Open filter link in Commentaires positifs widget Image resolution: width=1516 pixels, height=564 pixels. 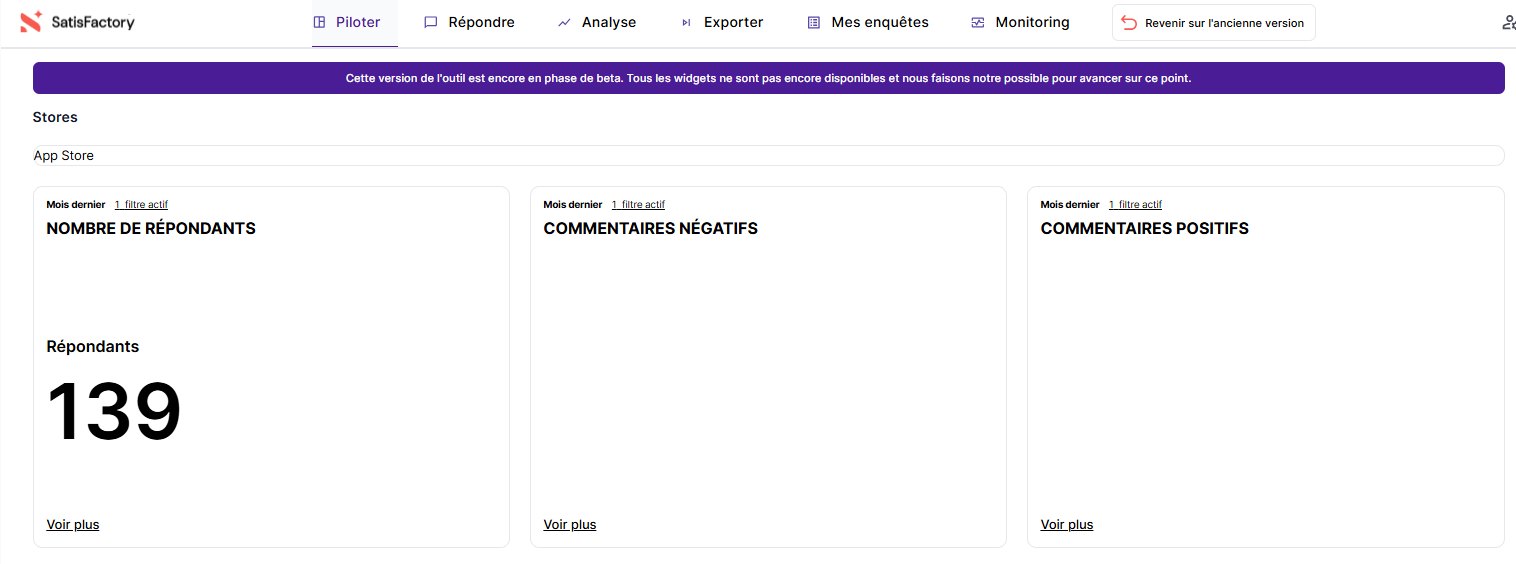(1135, 205)
